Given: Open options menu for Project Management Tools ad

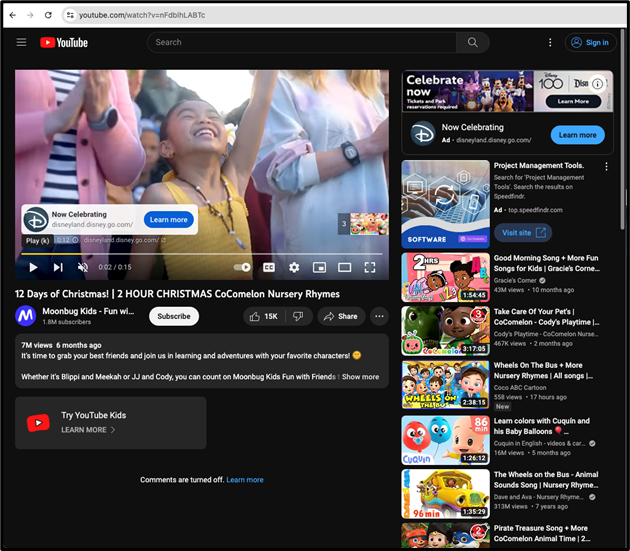Looking at the screenshot, I should (x=606, y=166).
